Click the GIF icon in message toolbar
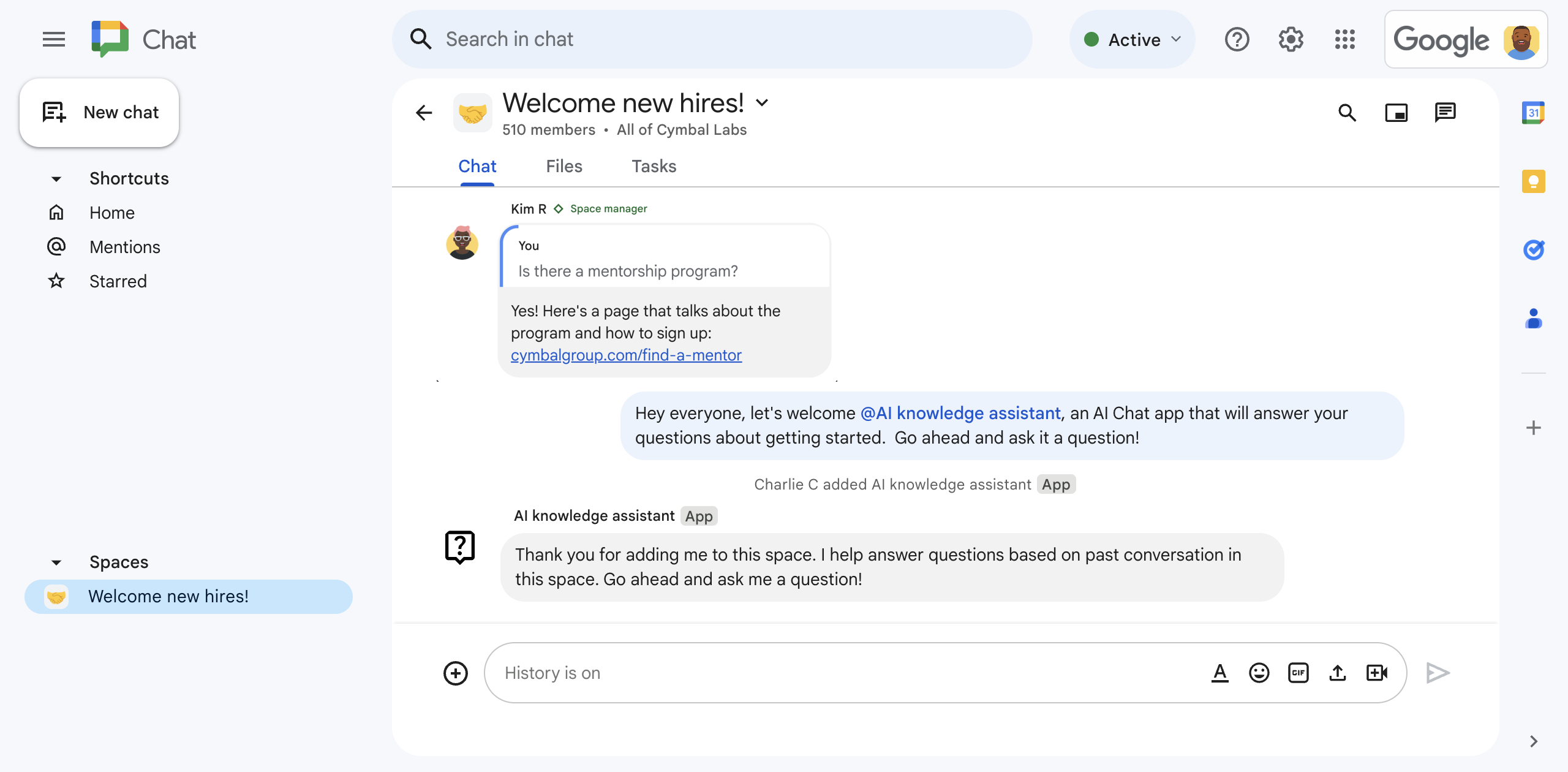Screen dimensions: 1568x772 pos(1298,672)
